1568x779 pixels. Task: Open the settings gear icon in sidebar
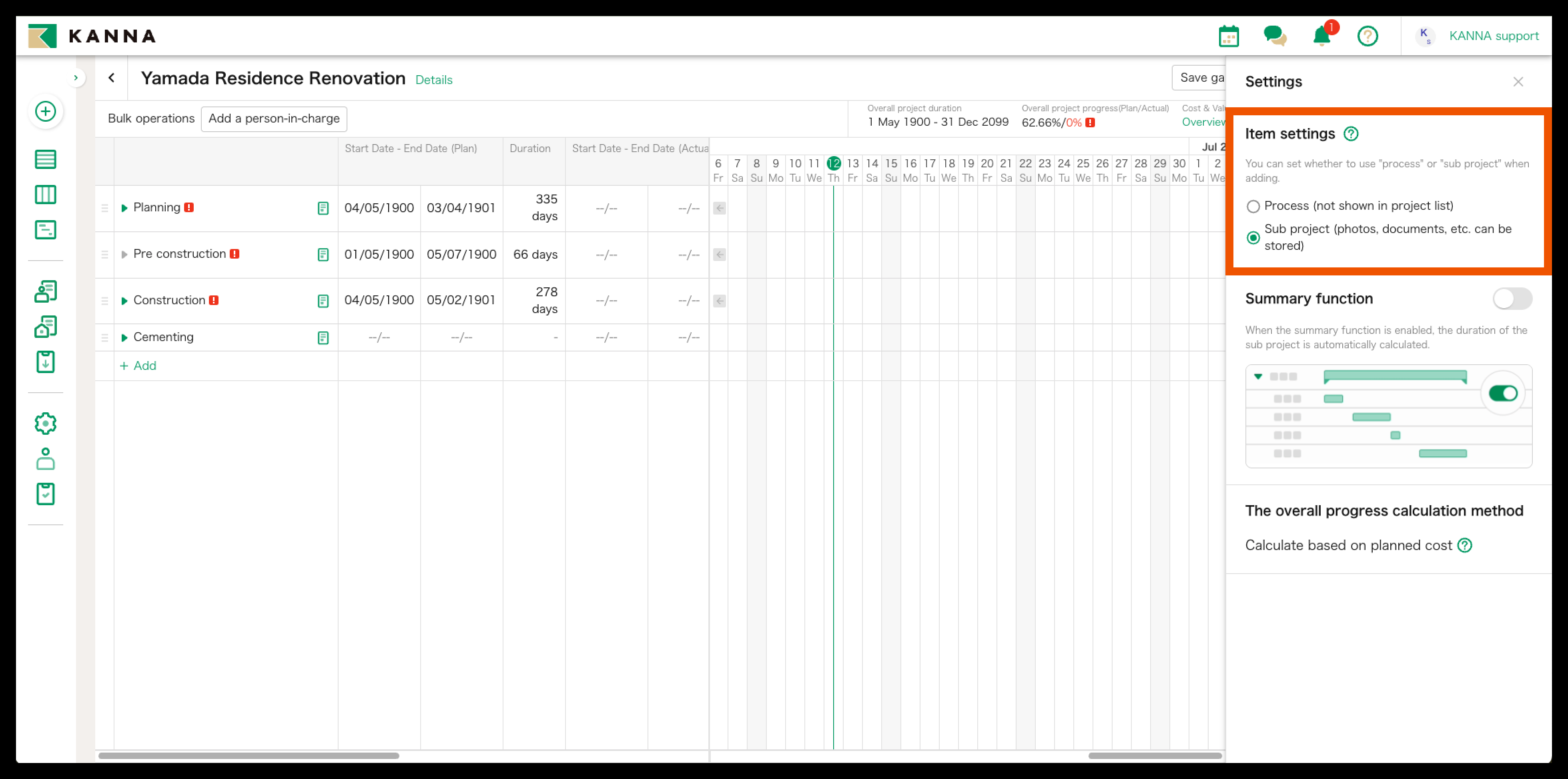click(x=45, y=423)
